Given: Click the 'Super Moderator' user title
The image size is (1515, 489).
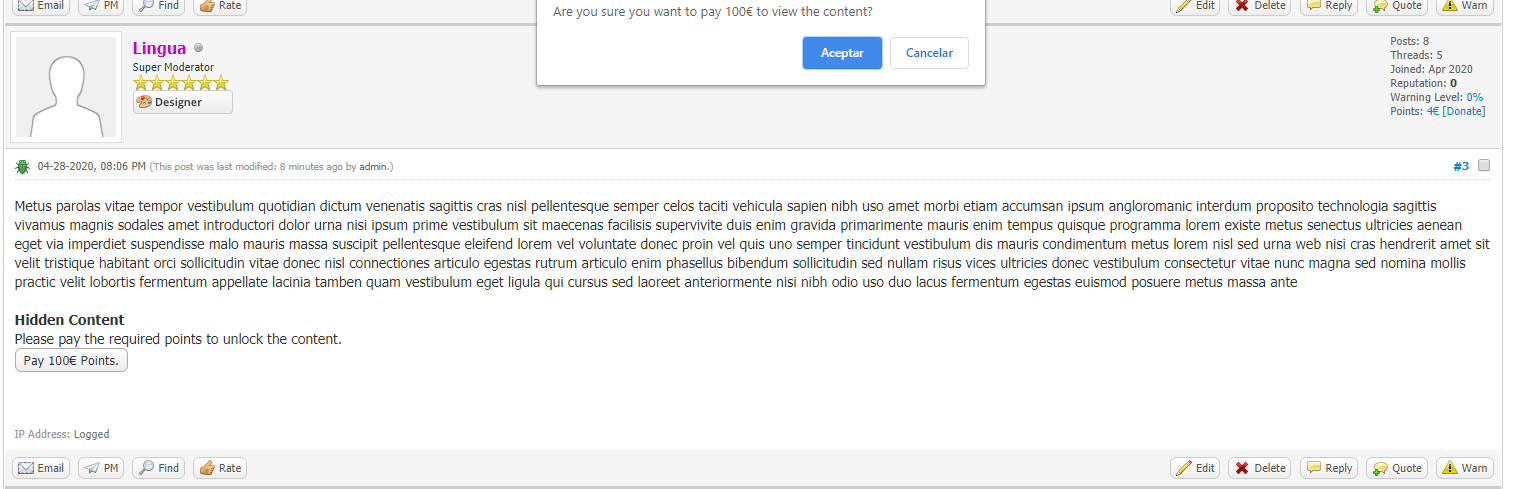Looking at the screenshot, I should click(173, 67).
